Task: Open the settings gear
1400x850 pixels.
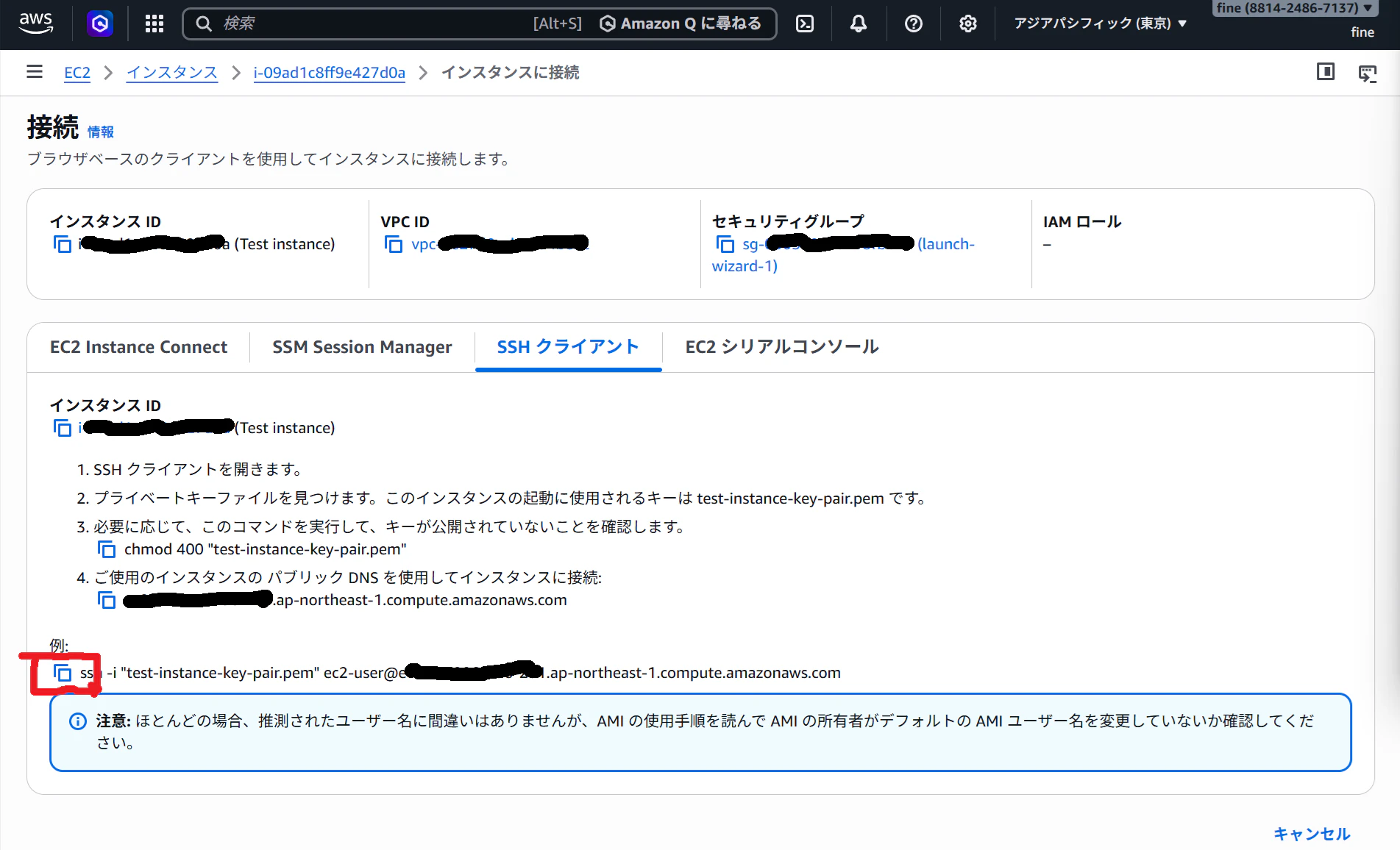Action: pyautogui.click(x=968, y=24)
